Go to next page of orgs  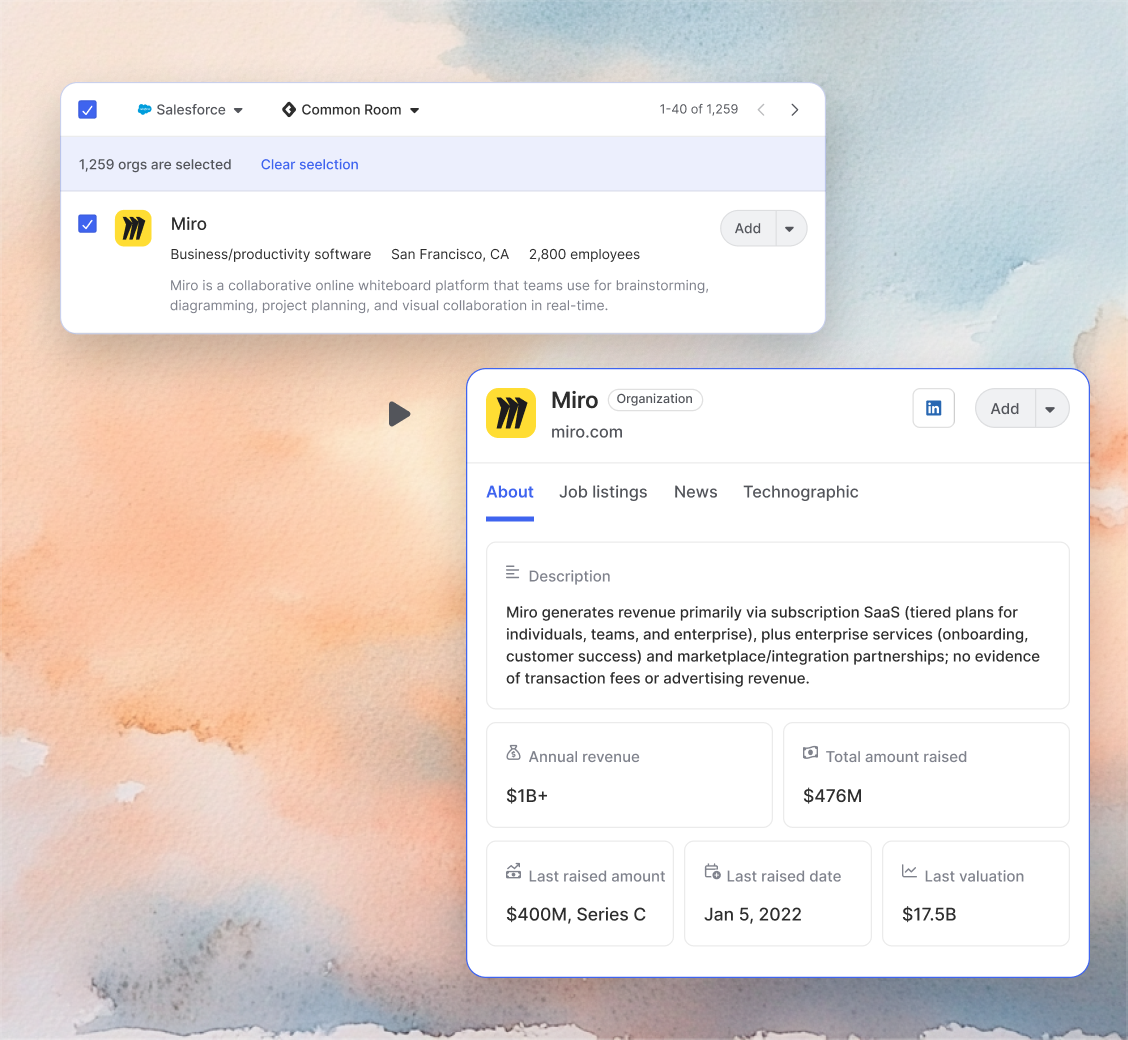click(794, 109)
